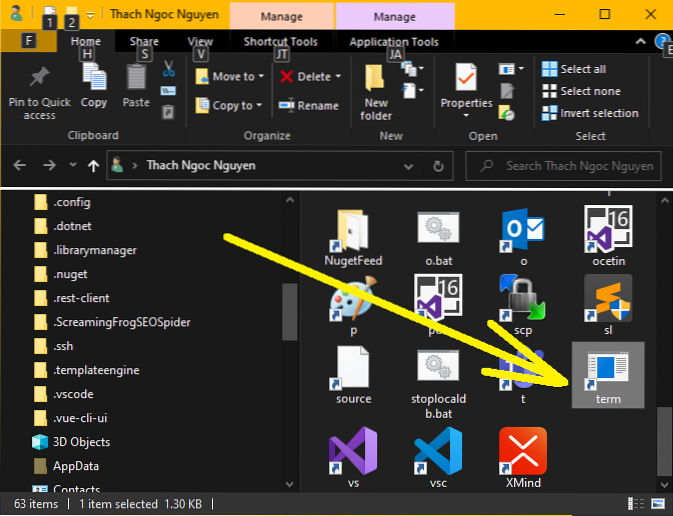Select the .vscode folder in navigation tree
Image resolution: width=673 pixels, height=516 pixels.
[x=76, y=394]
